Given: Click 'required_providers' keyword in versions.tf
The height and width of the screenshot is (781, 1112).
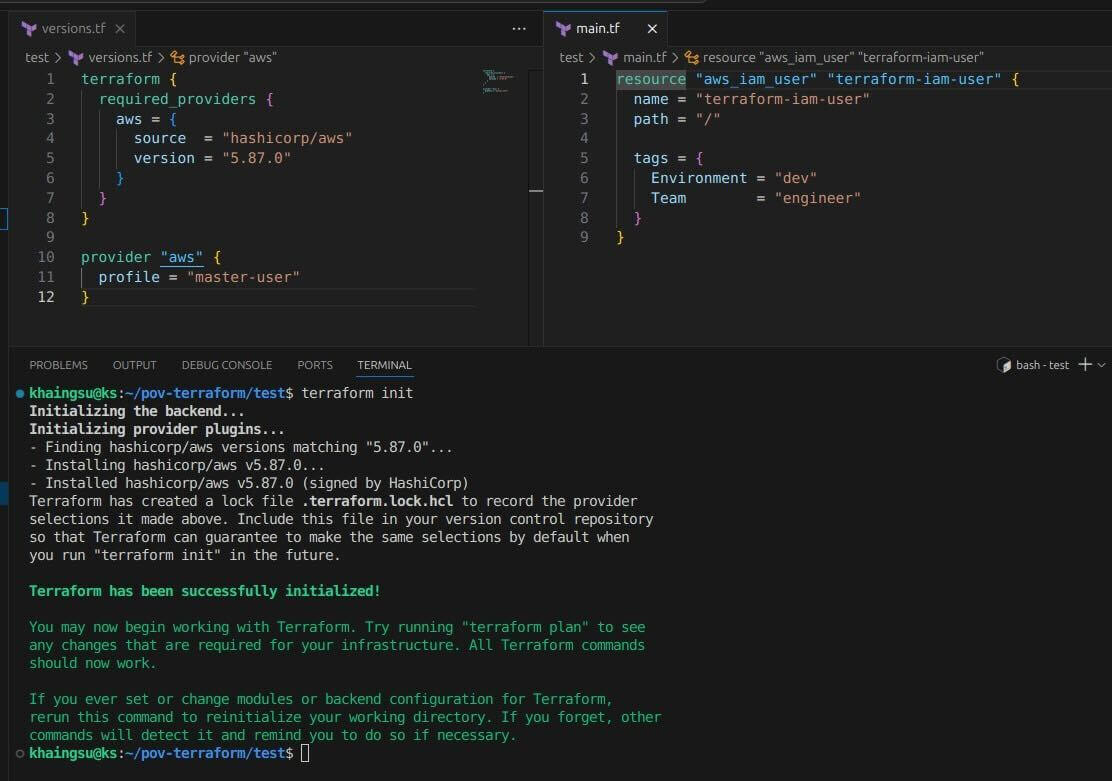Looking at the screenshot, I should (x=177, y=99).
